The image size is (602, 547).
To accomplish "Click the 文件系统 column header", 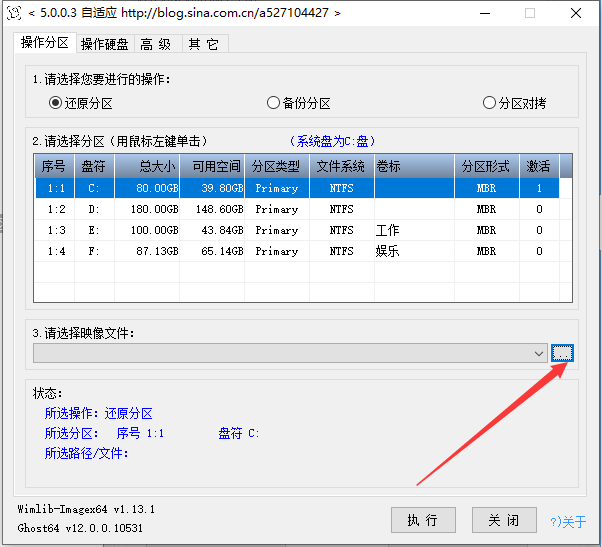I will coord(341,166).
